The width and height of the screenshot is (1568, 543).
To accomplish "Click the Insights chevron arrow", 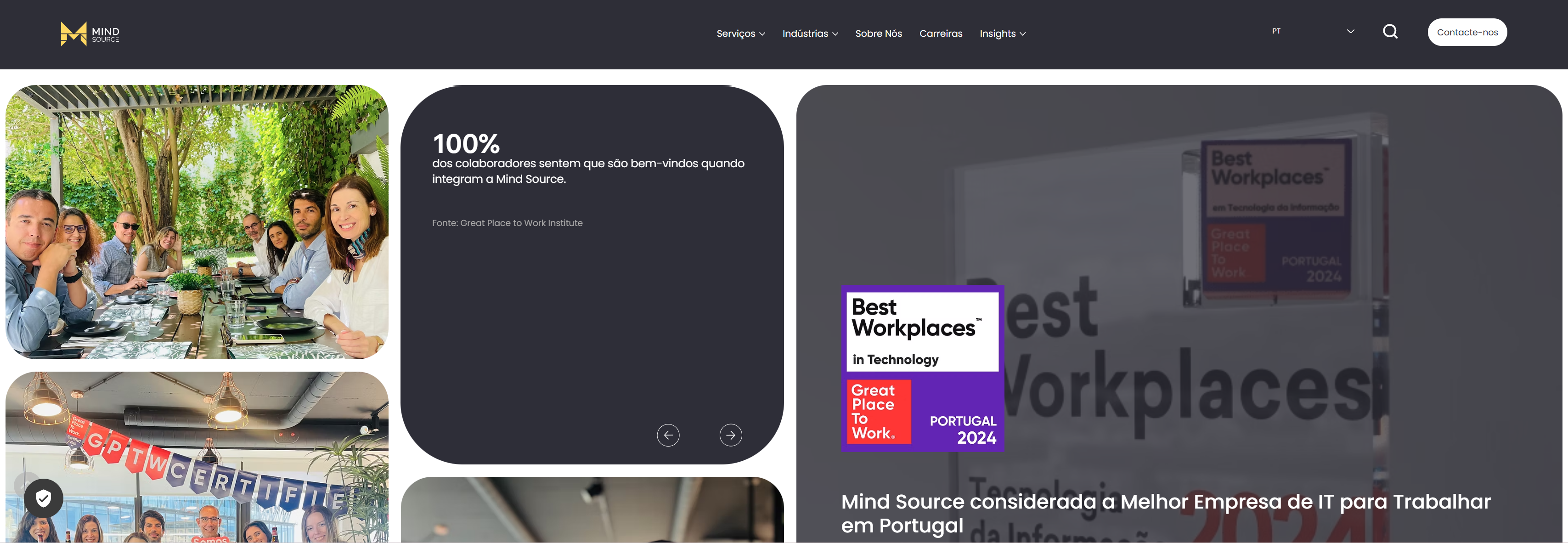I will (1023, 34).
